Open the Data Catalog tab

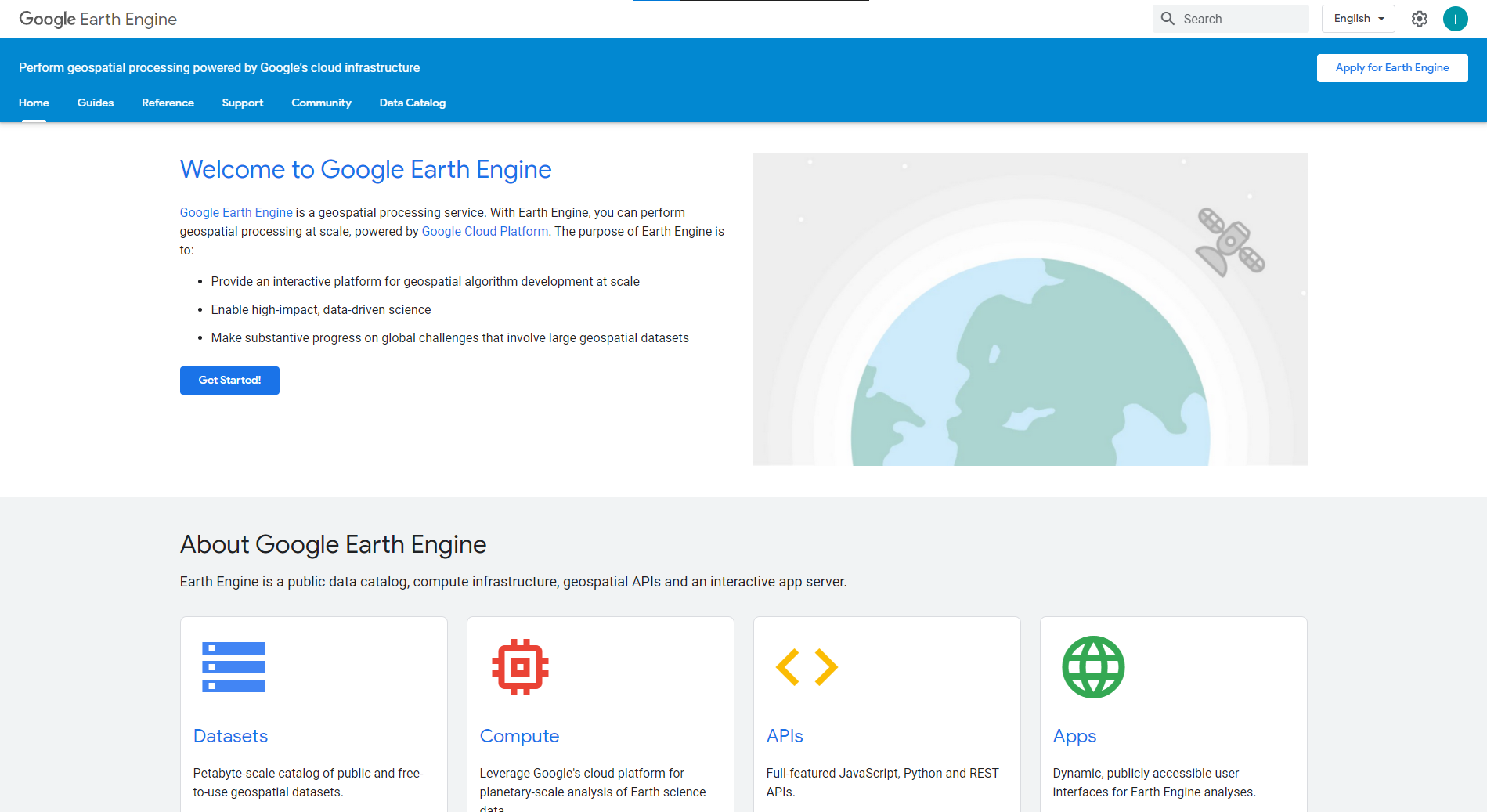click(x=413, y=103)
